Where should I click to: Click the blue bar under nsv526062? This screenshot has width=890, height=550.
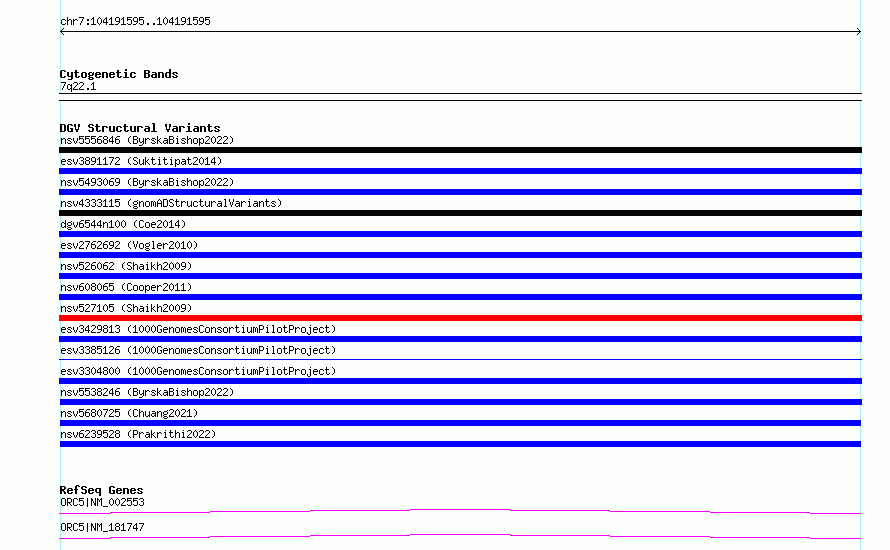pyautogui.click(x=460, y=276)
